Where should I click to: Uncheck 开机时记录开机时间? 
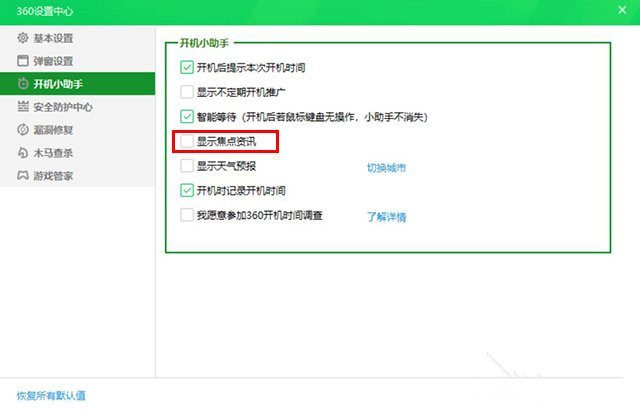[x=187, y=190]
